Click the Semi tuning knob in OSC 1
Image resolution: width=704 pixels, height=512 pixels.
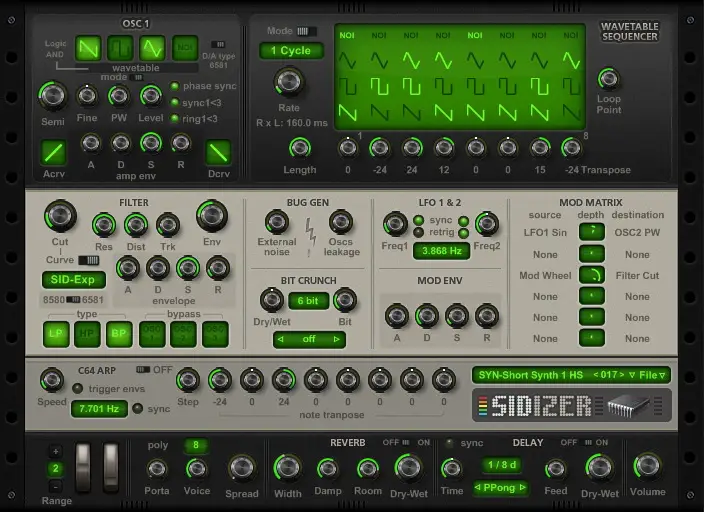53,96
